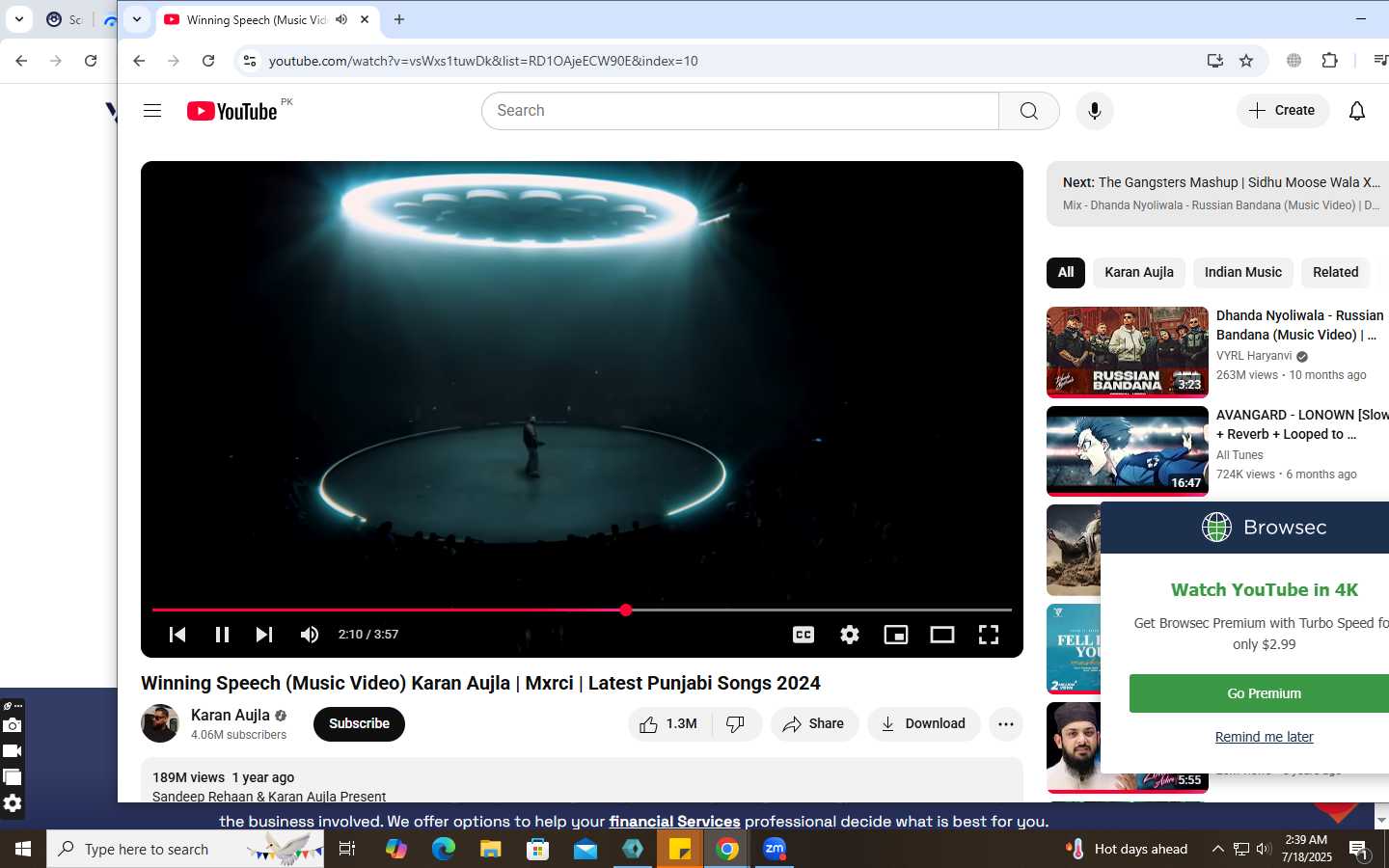Bookmark this page with the star
Screen dimensions: 1389x868
click(x=1246, y=61)
